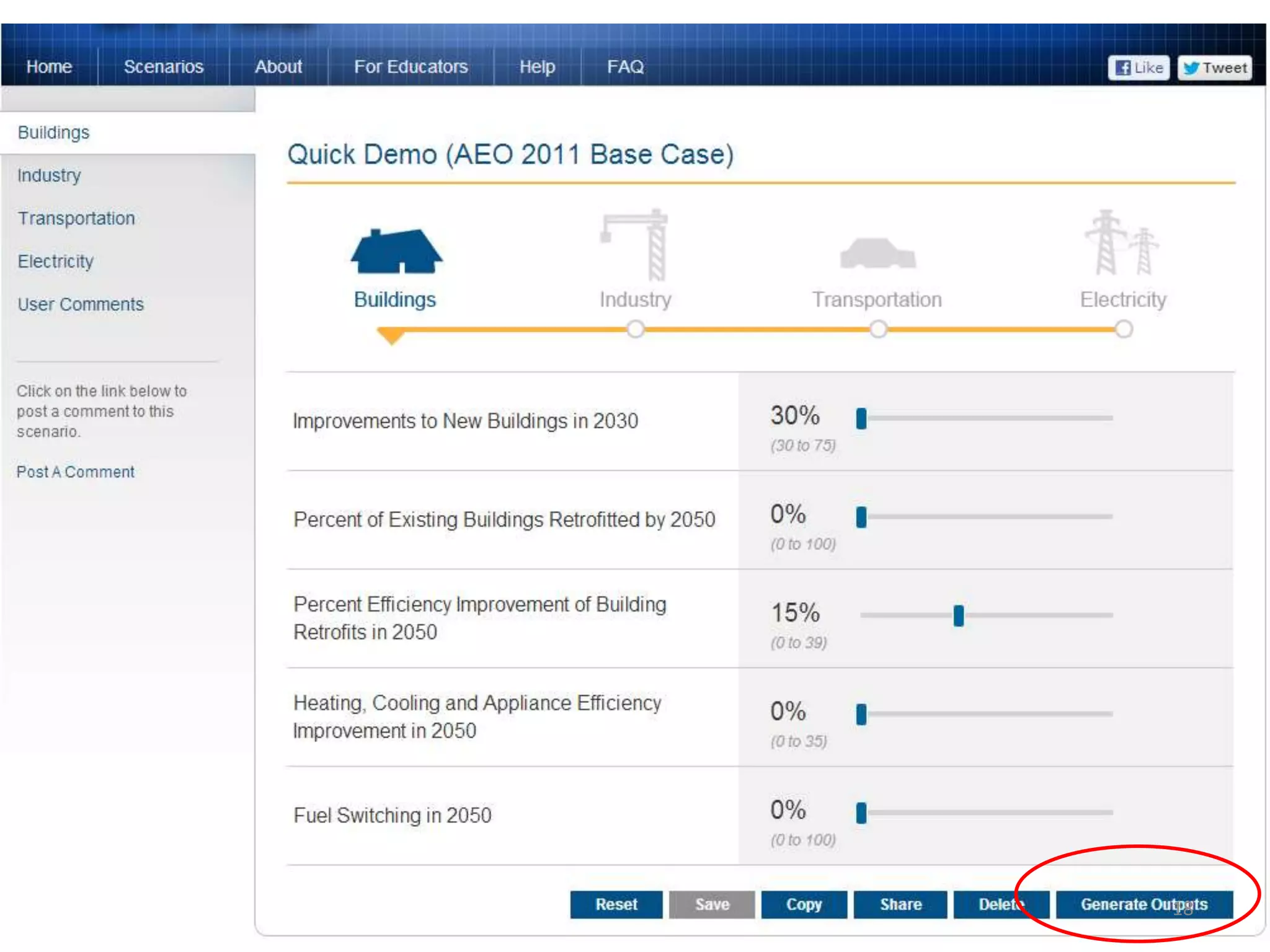Click the Copy scenario button
The image size is (1270, 952).
[804, 904]
